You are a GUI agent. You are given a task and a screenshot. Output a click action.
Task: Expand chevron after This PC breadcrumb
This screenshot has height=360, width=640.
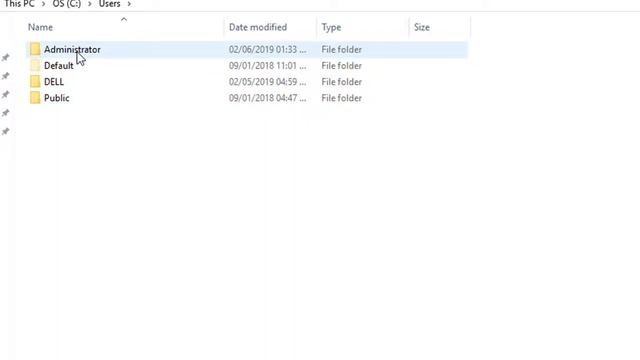click(x=43, y=4)
